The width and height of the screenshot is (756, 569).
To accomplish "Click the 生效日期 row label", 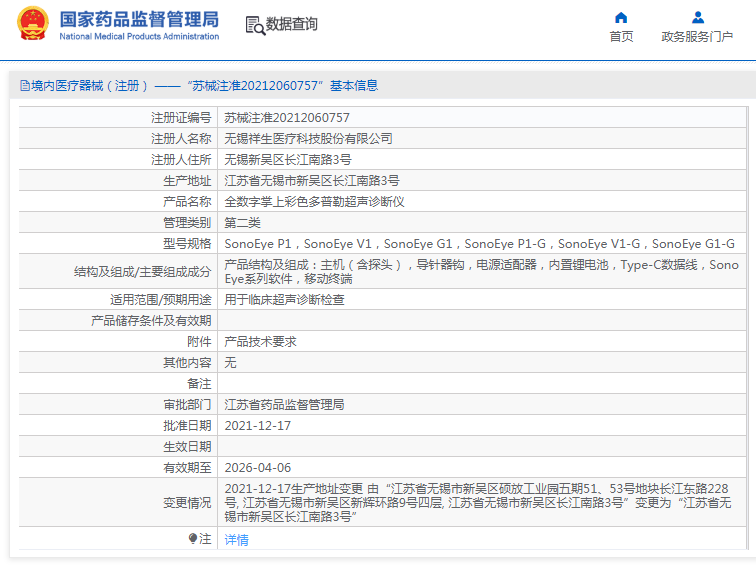I will coord(187,447).
